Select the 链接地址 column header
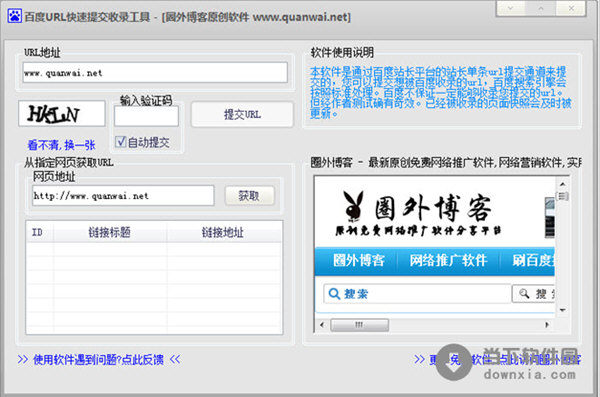600x397 pixels. (224, 232)
